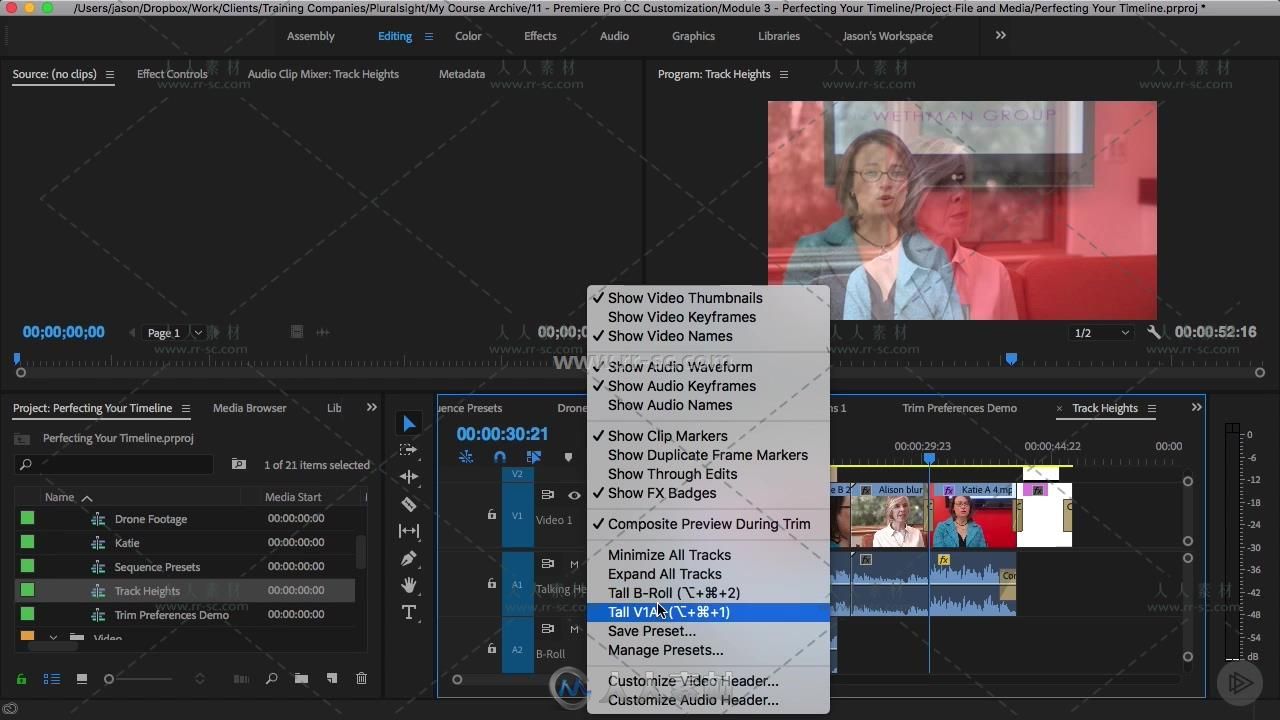Toggle nest sequences insert mode icon
The image size is (1280, 720).
tap(466, 457)
